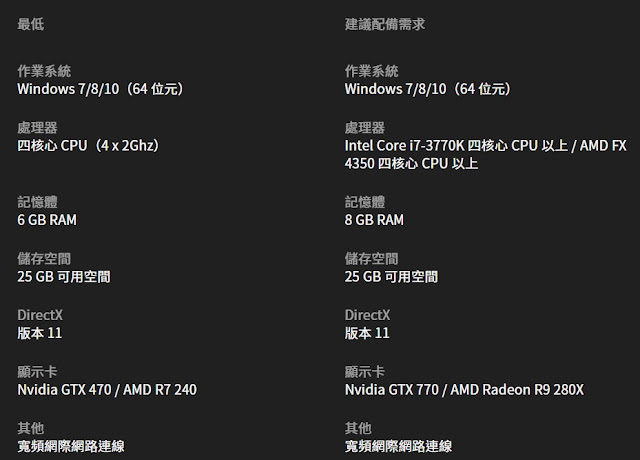The width and height of the screenshot is (640, 460).
Task: Click the 8 GB RAM recommended memory value
Action: (374, 220)
